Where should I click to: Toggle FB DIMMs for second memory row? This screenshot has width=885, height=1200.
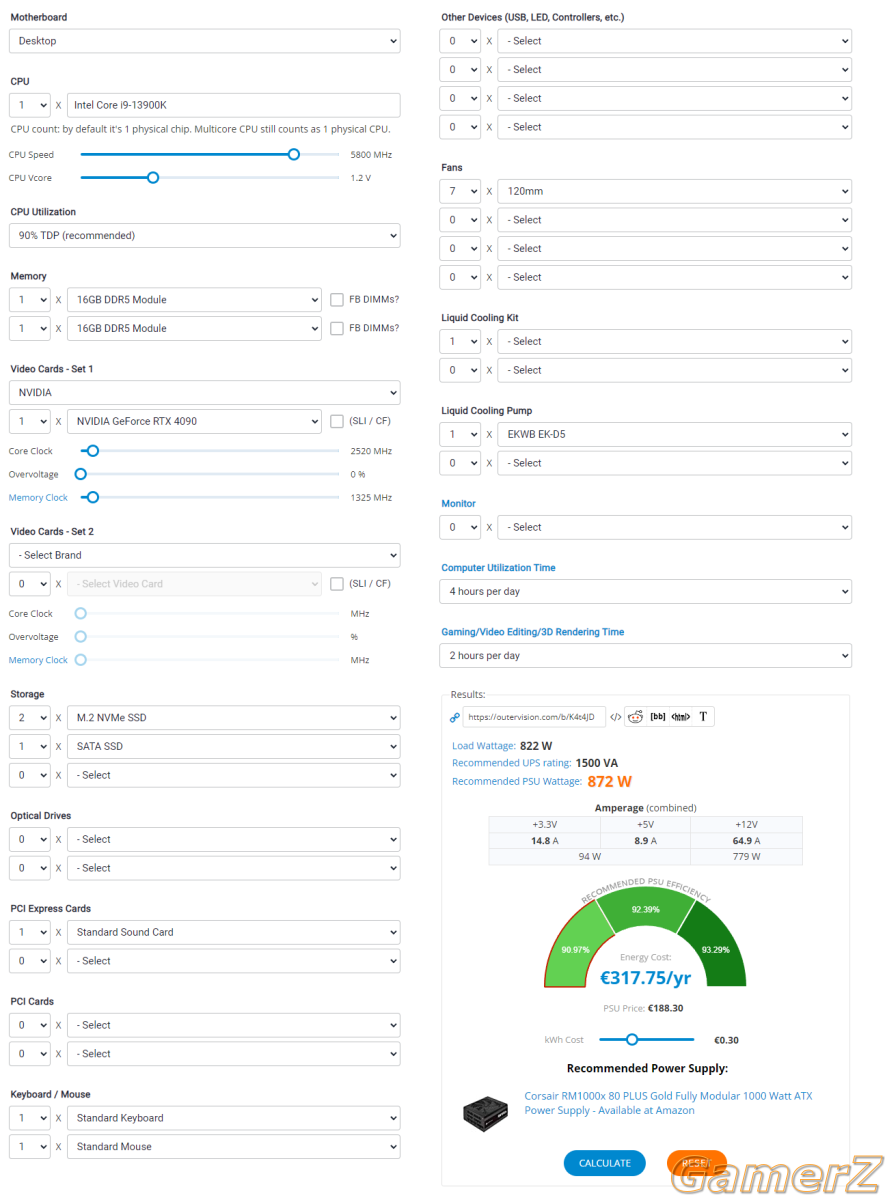point(337,328)
